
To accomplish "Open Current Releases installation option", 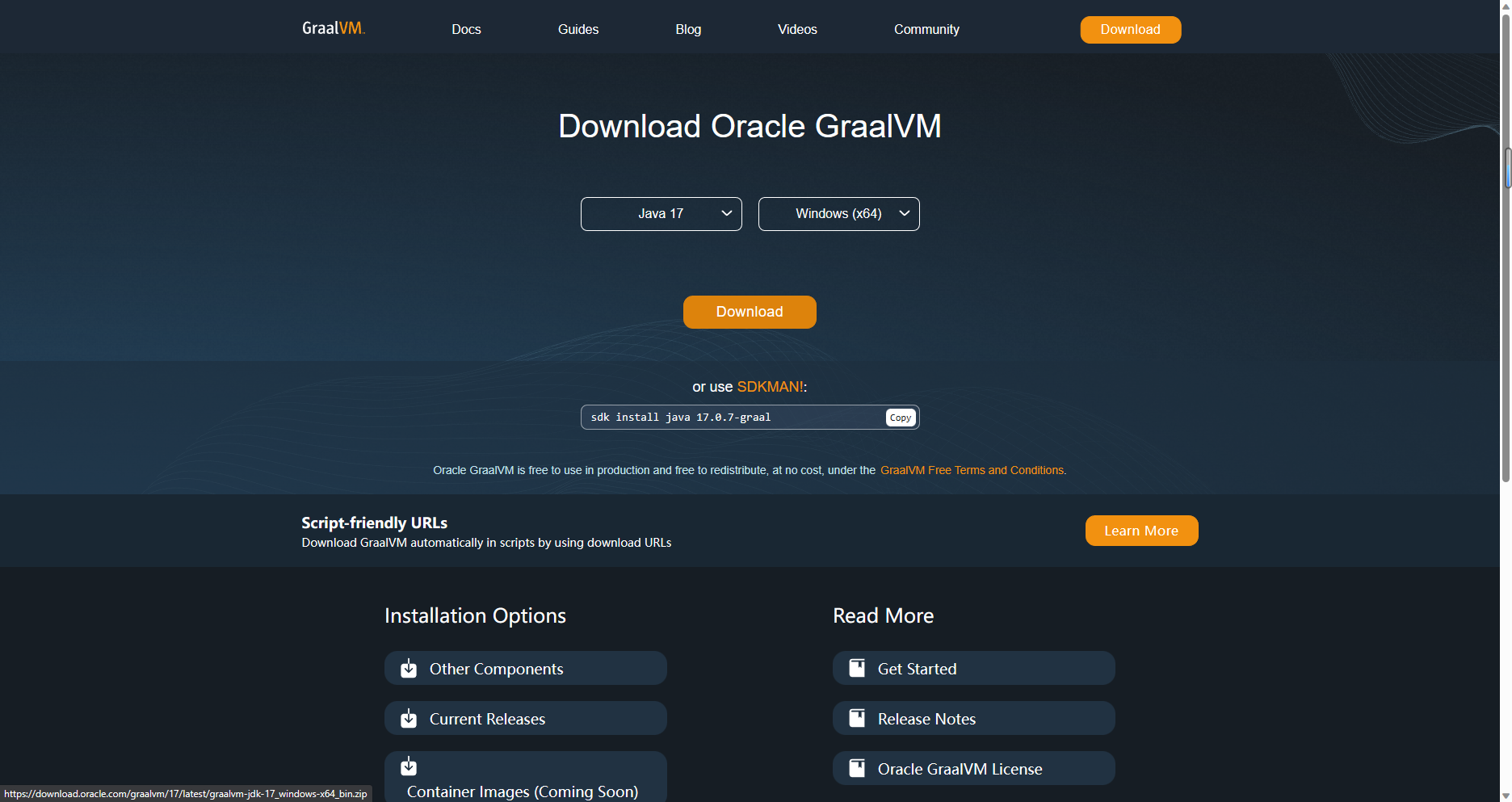I will pos(526,718).
